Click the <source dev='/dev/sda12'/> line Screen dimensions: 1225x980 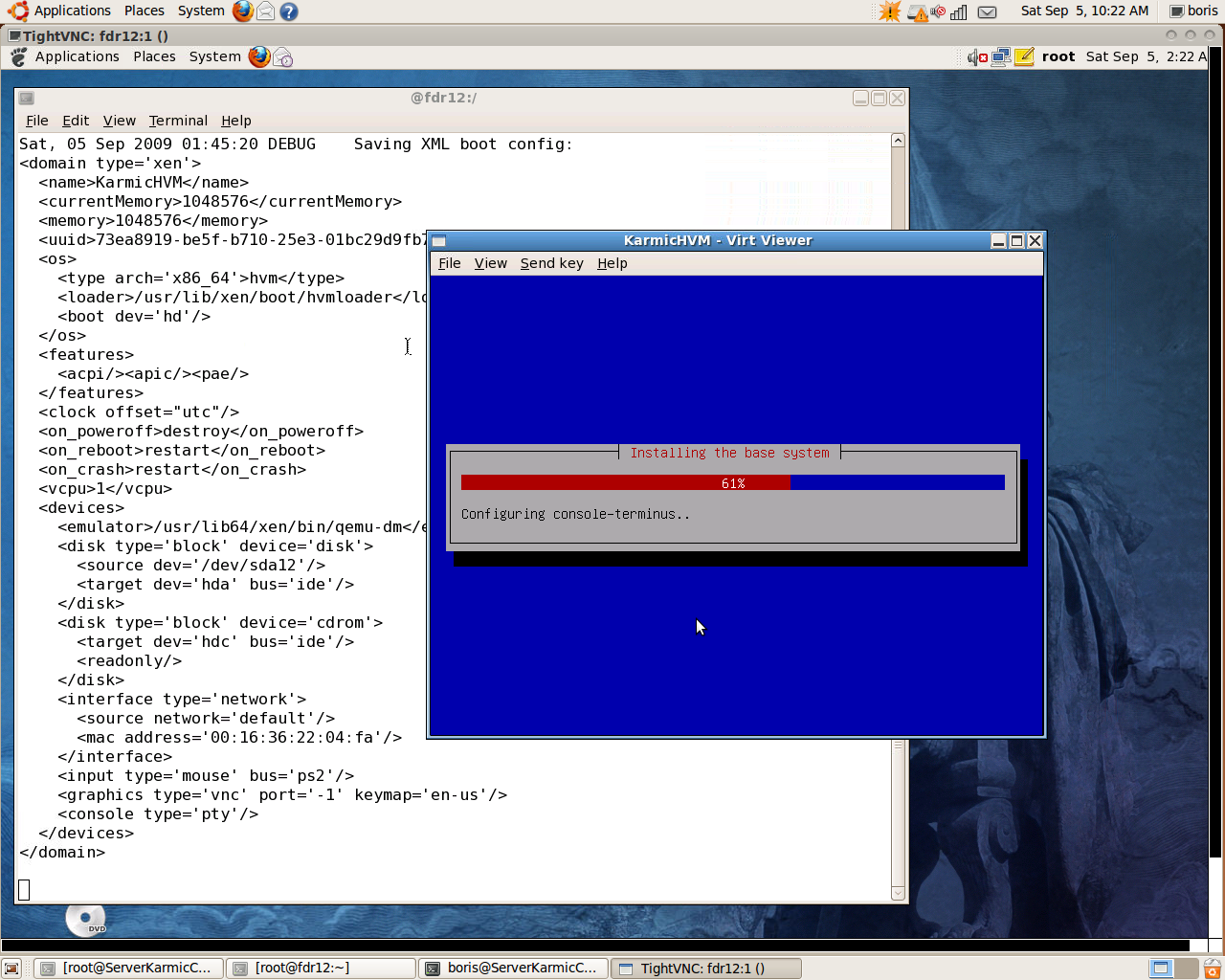coord(201,566)
